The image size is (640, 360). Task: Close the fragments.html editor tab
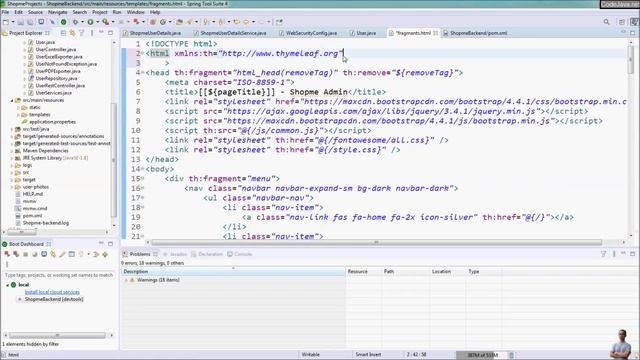436,33
